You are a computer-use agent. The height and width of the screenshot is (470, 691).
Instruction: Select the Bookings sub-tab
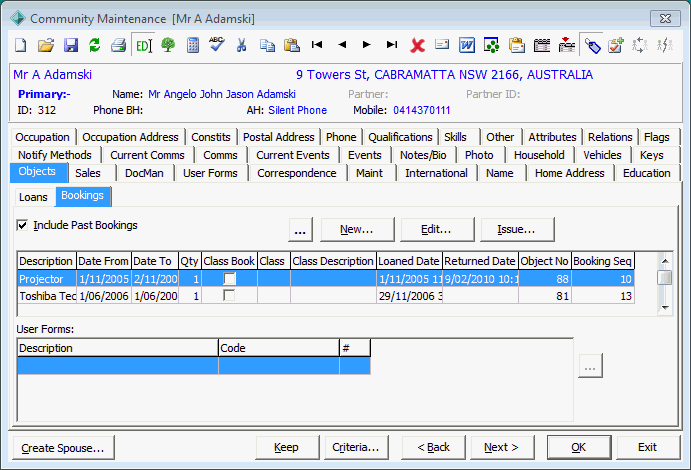(x=82, y=196)
